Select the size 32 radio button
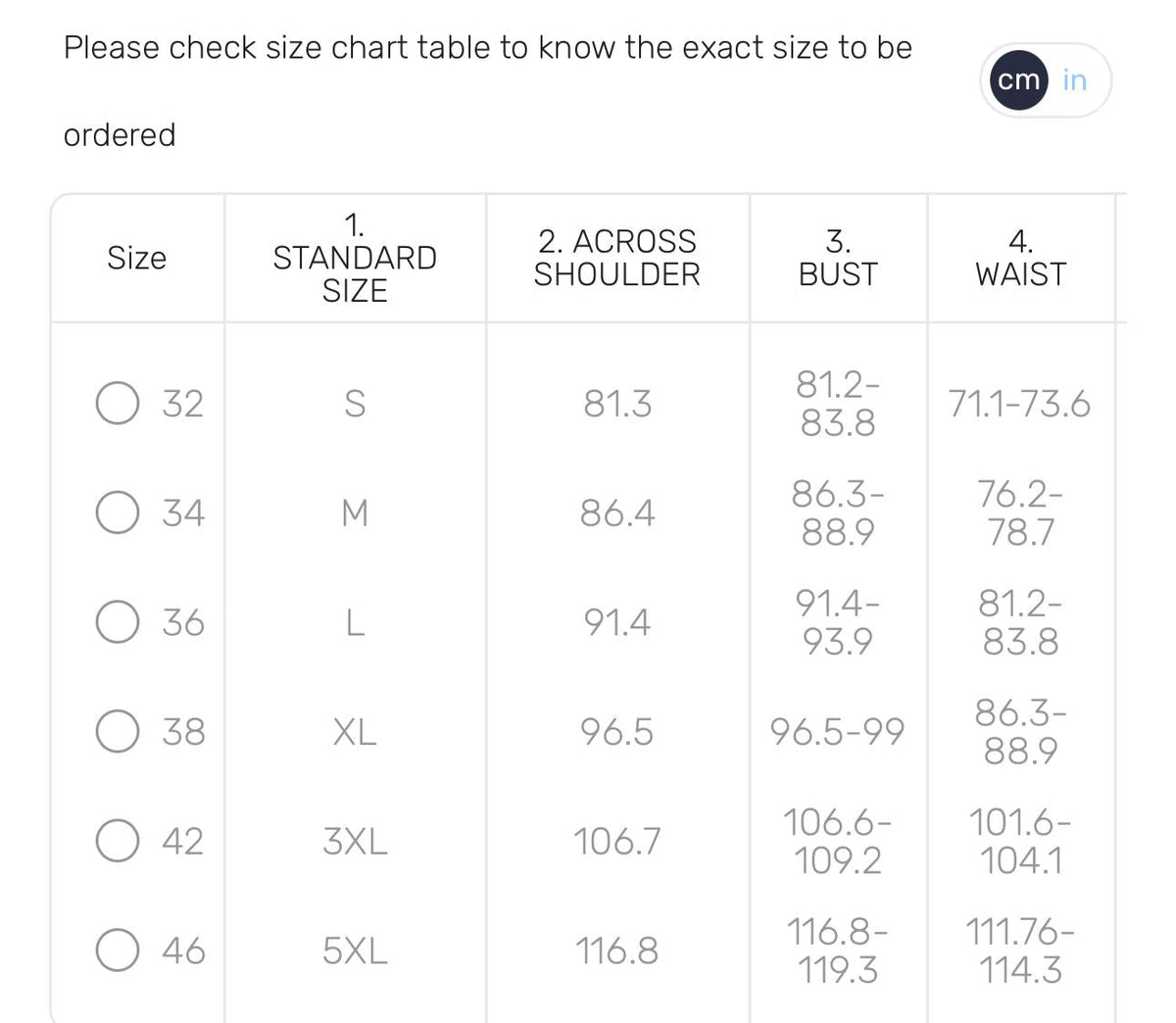The height and width of the screenshot is (1023, 1176). (118, 404)
